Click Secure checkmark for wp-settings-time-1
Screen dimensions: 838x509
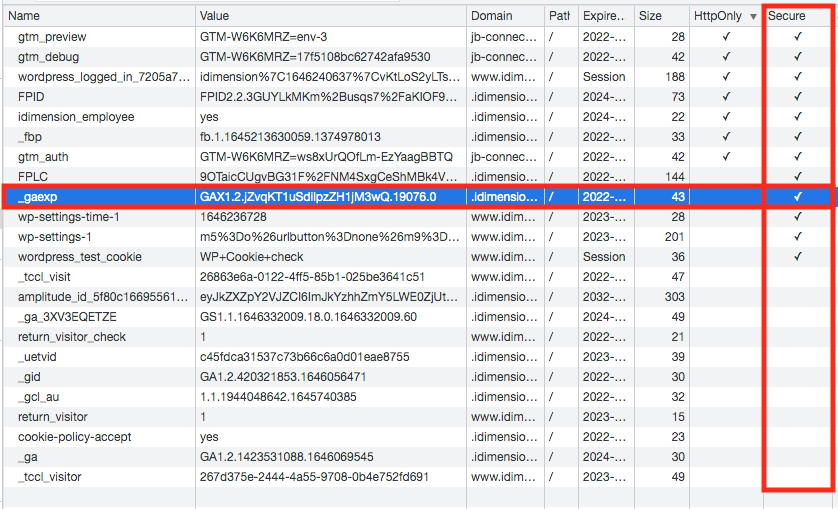[x=798, y=217]
